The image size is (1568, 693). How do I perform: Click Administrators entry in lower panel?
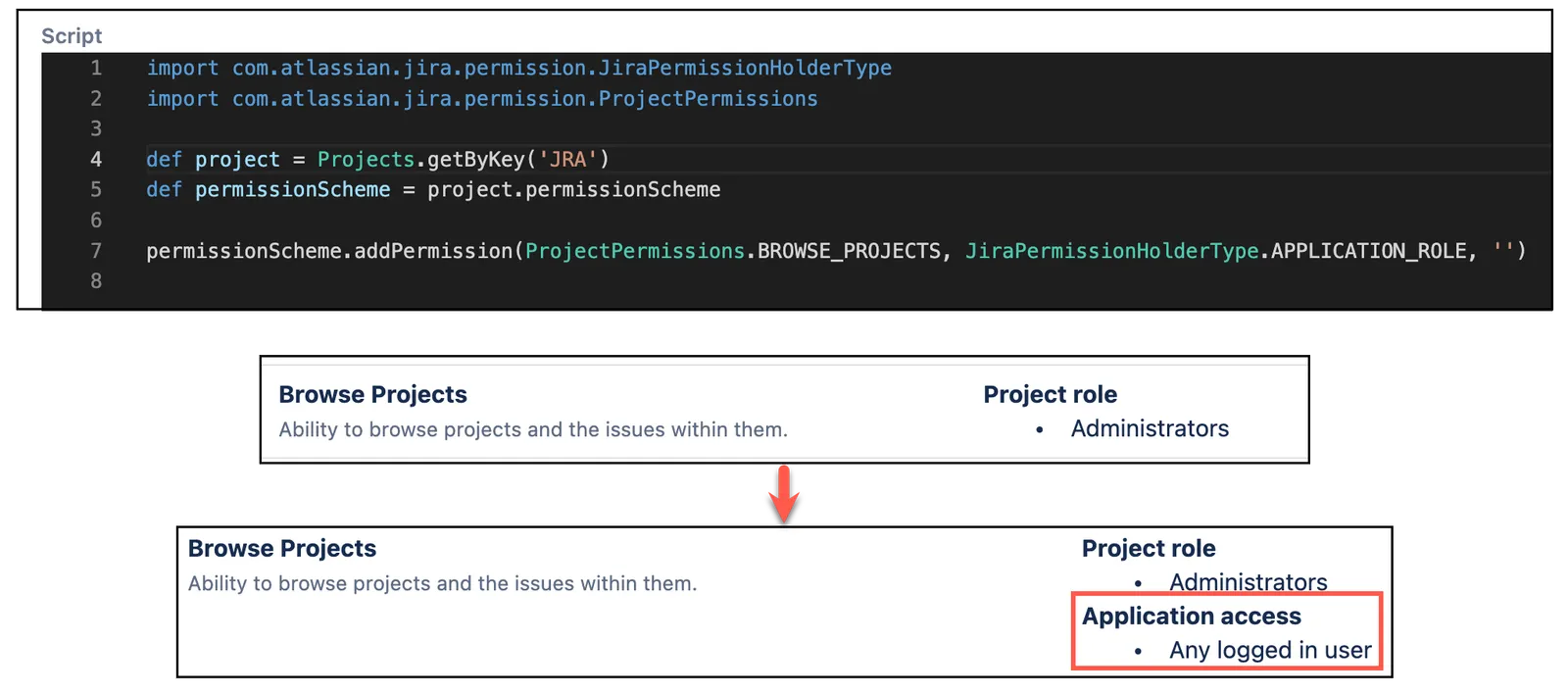coord(1248,582)
